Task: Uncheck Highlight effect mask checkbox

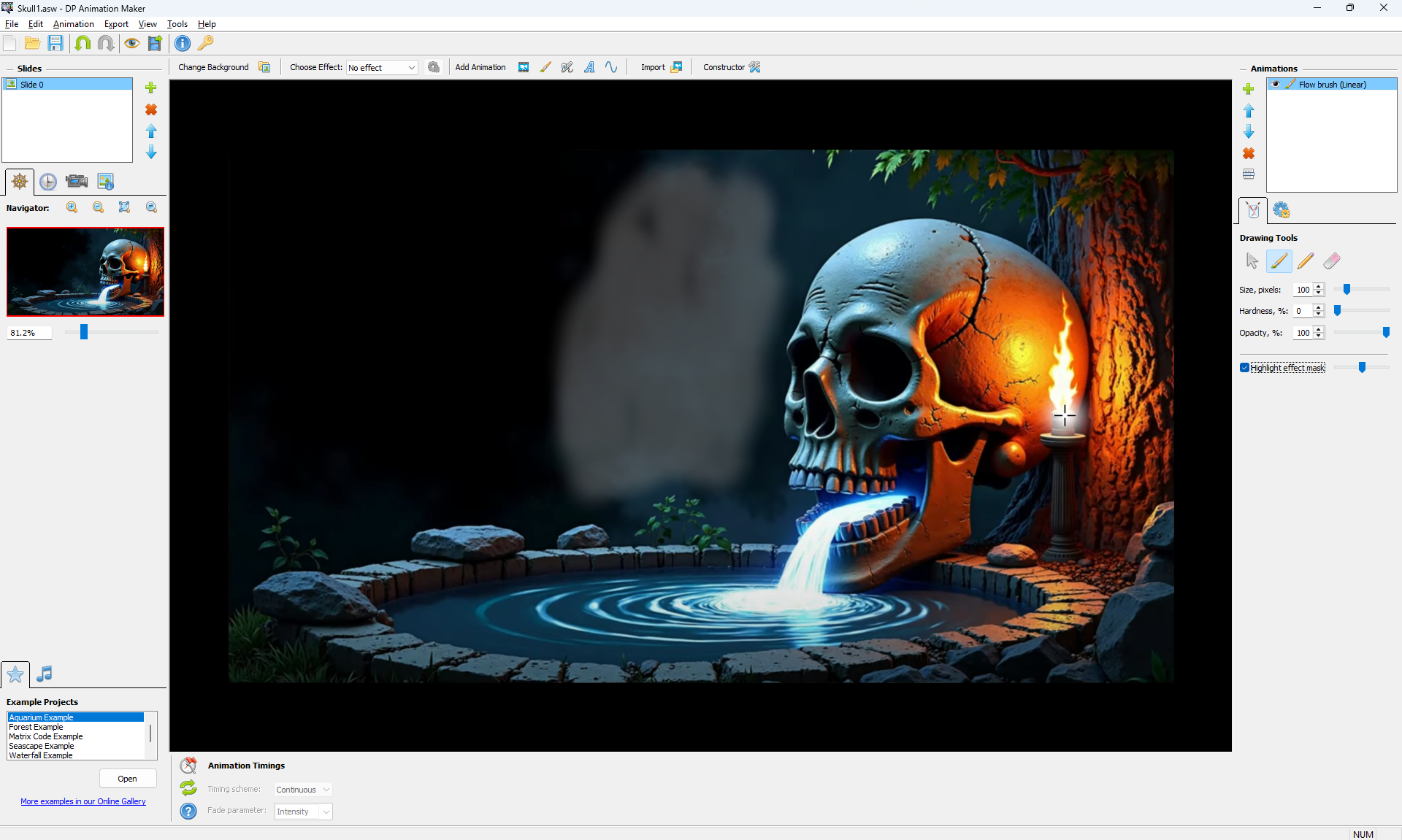Action: (x=1245, y=368)
